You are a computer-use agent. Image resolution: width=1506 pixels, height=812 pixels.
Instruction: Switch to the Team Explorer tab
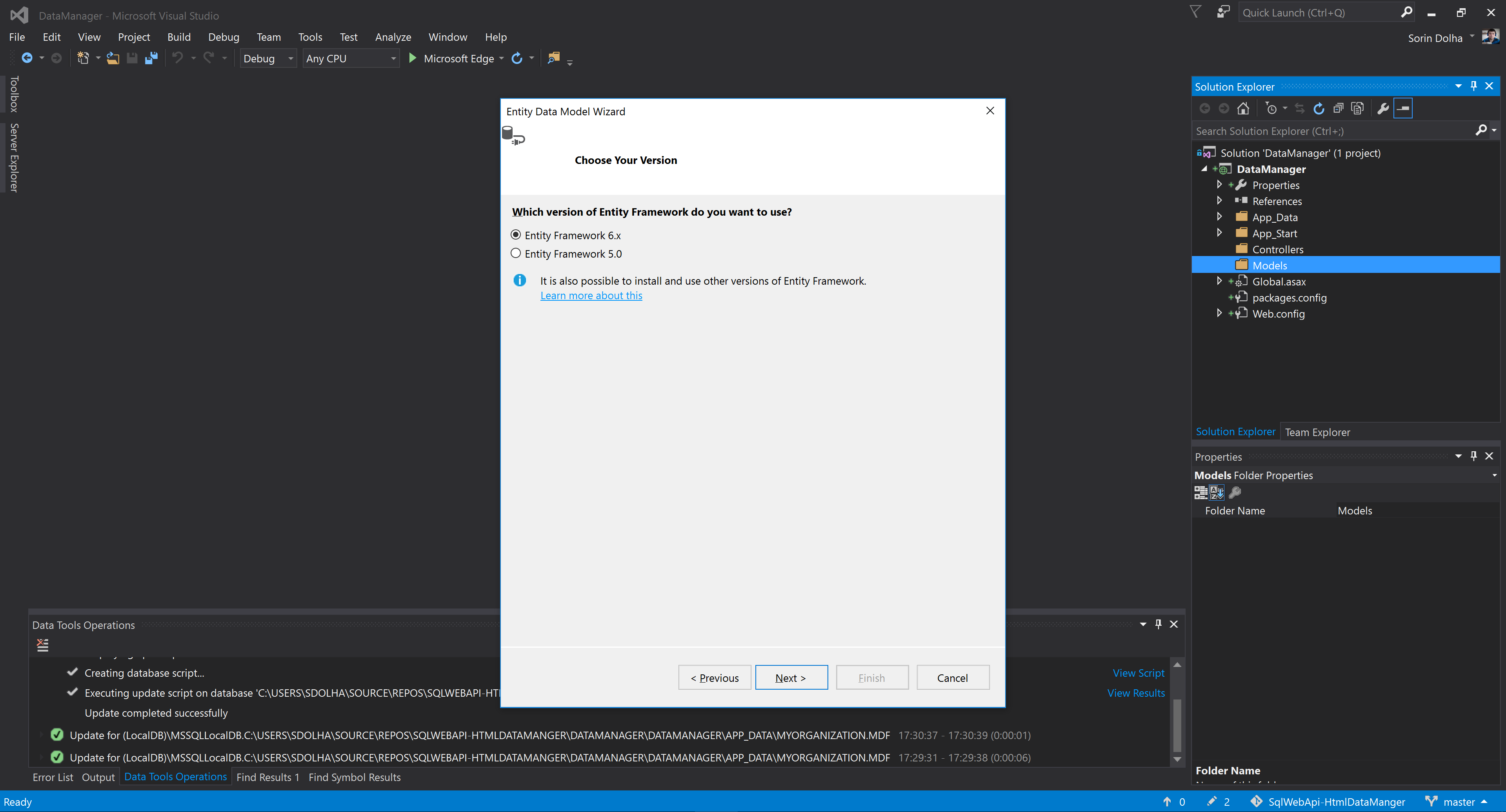pos(1317,432)
